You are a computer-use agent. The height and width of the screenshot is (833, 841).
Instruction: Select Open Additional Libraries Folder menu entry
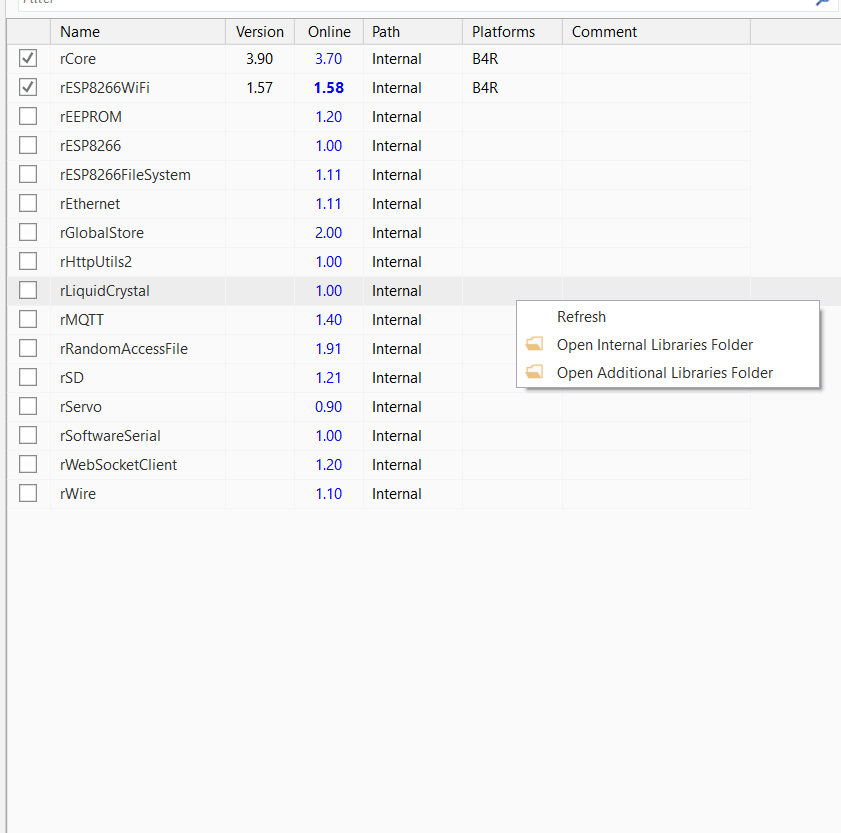click(668, 372)
